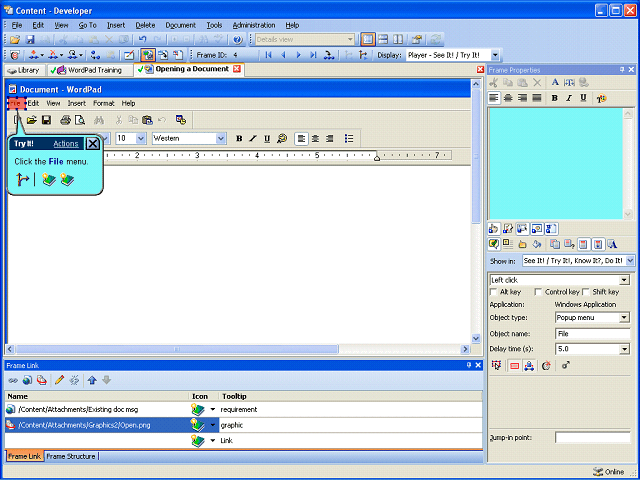This screenshot has height=480, width=640.
Task: Click the Open icon in WordPad toolbar
Action: pos(31,120)
